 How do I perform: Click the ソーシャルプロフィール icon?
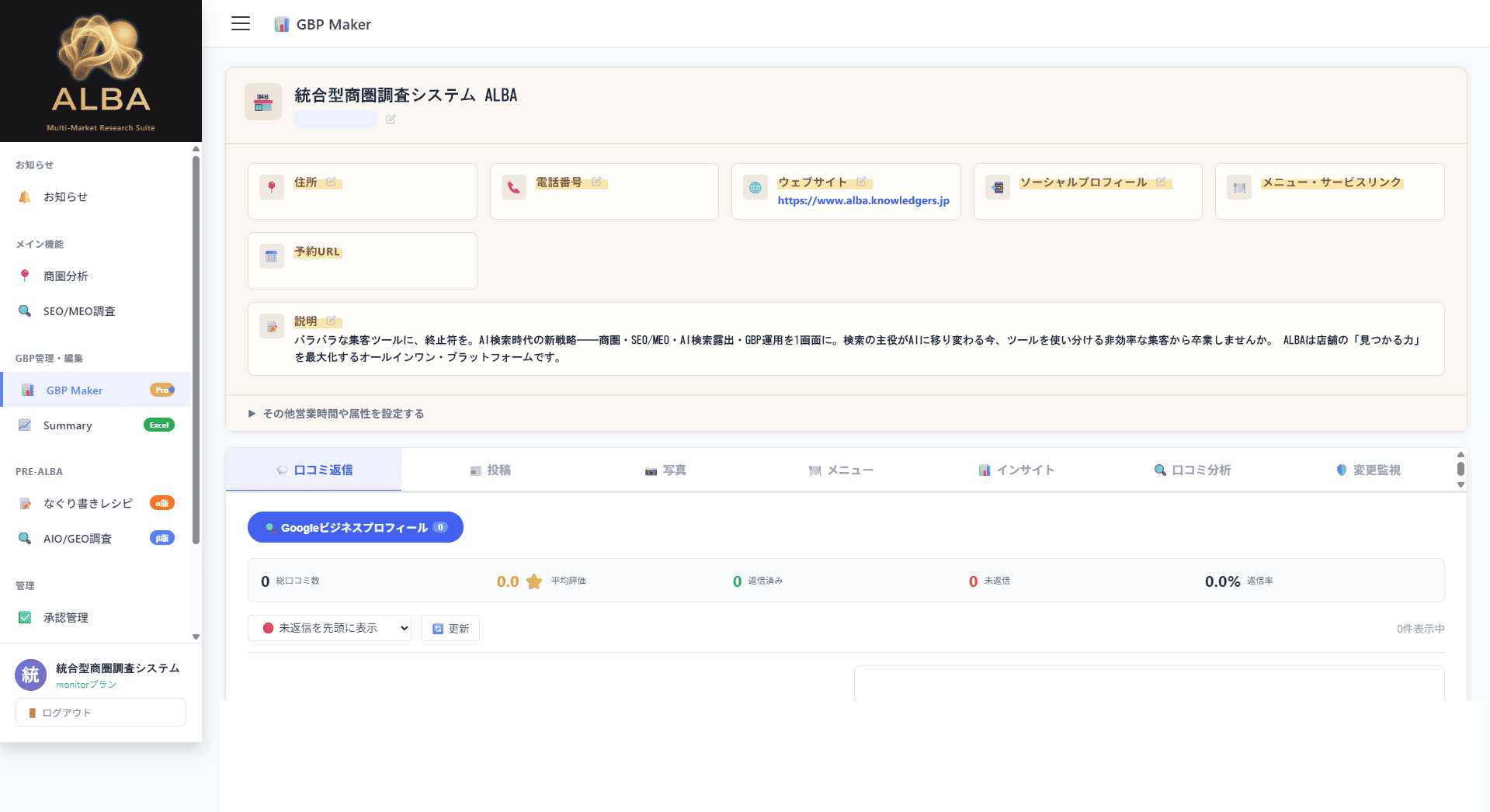pos(998,187)
